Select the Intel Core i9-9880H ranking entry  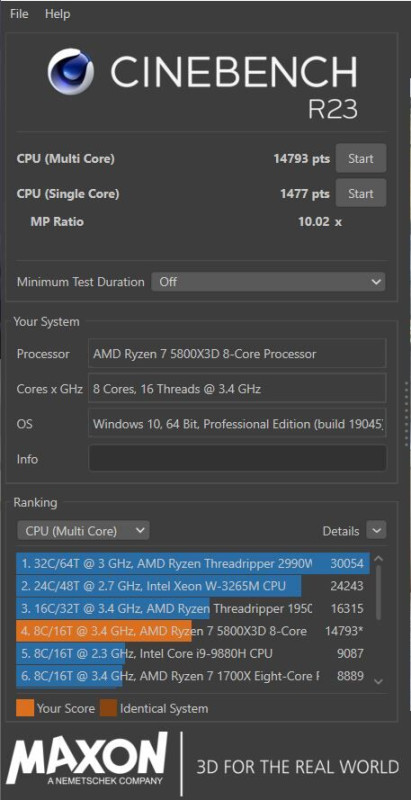(193, 654)
